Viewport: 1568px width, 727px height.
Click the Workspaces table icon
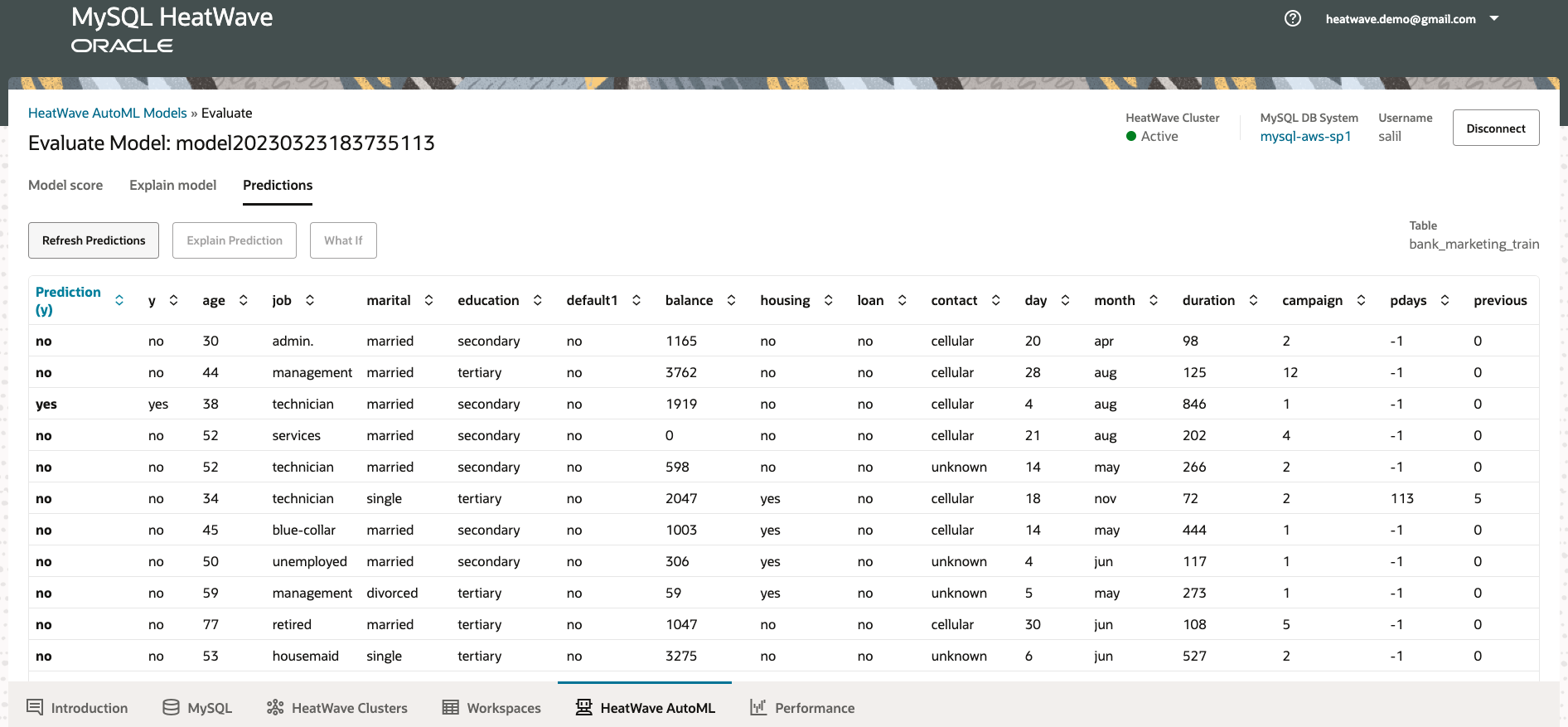point(451,707)
